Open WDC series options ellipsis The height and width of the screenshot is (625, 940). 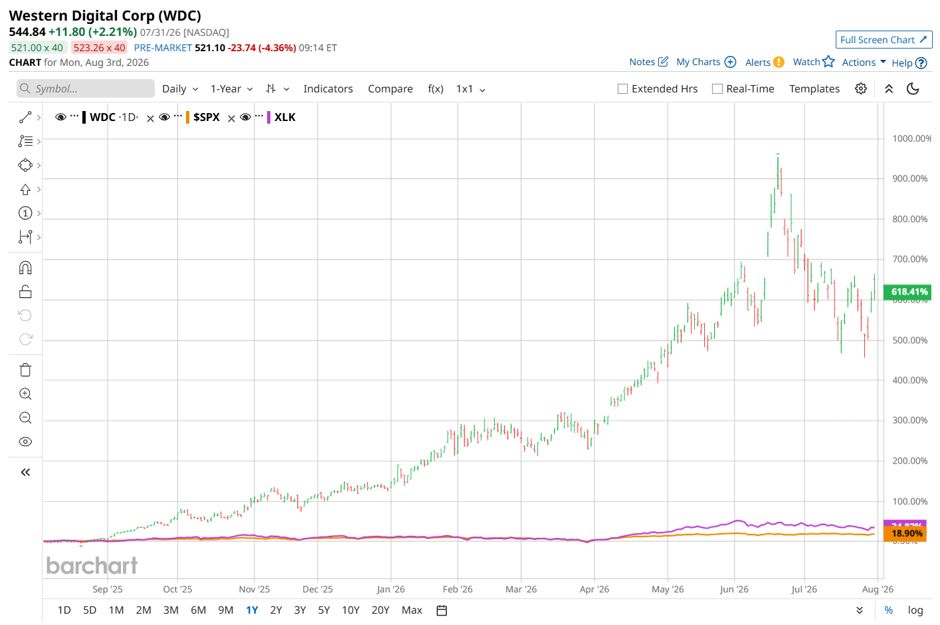point(74,116)
